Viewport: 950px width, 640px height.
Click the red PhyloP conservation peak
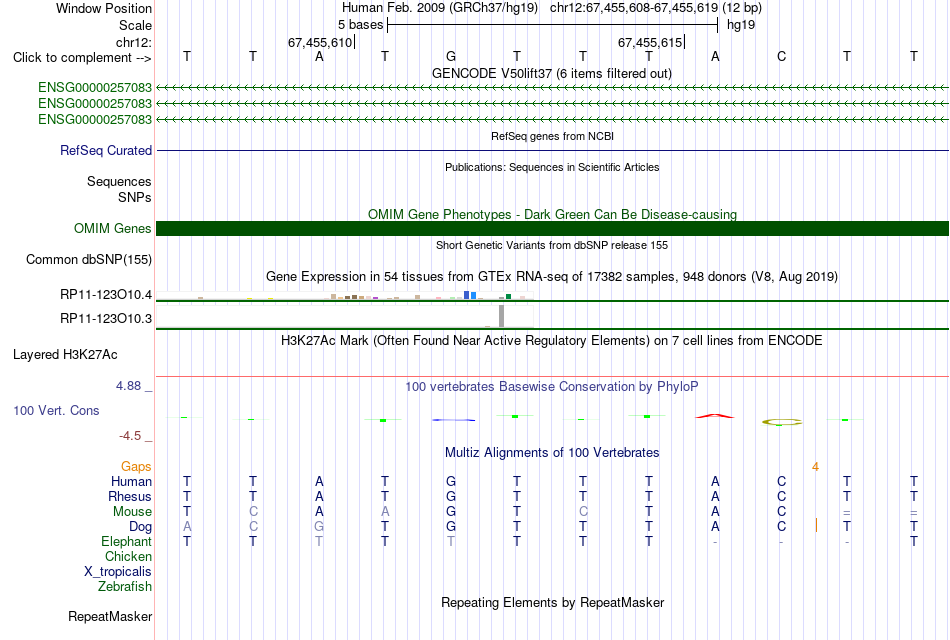pos(715,416)
